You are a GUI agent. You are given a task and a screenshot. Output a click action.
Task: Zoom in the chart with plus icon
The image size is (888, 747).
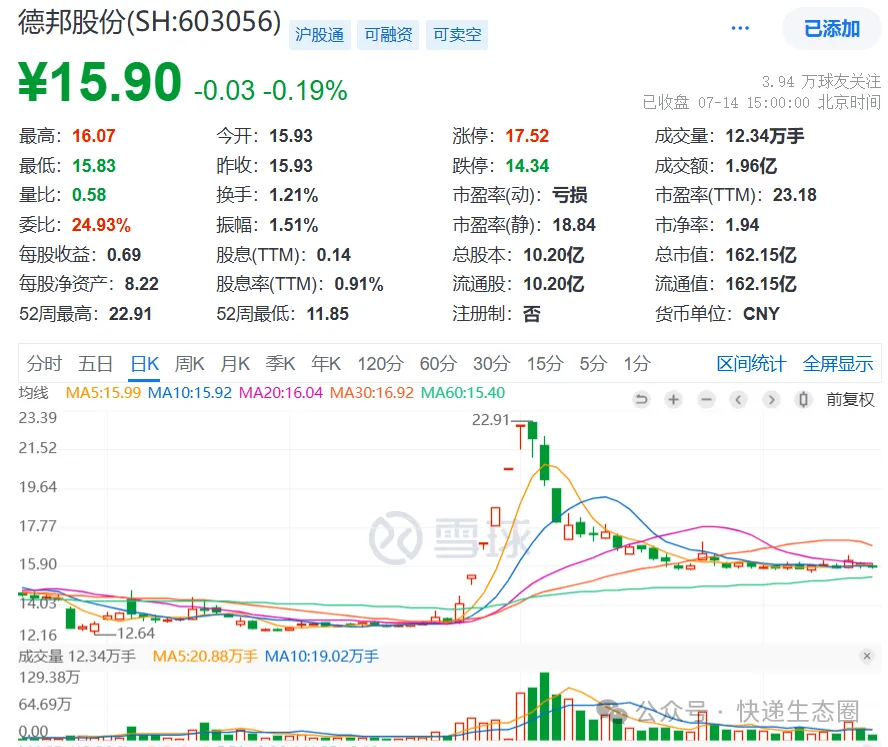pos(673,400)
